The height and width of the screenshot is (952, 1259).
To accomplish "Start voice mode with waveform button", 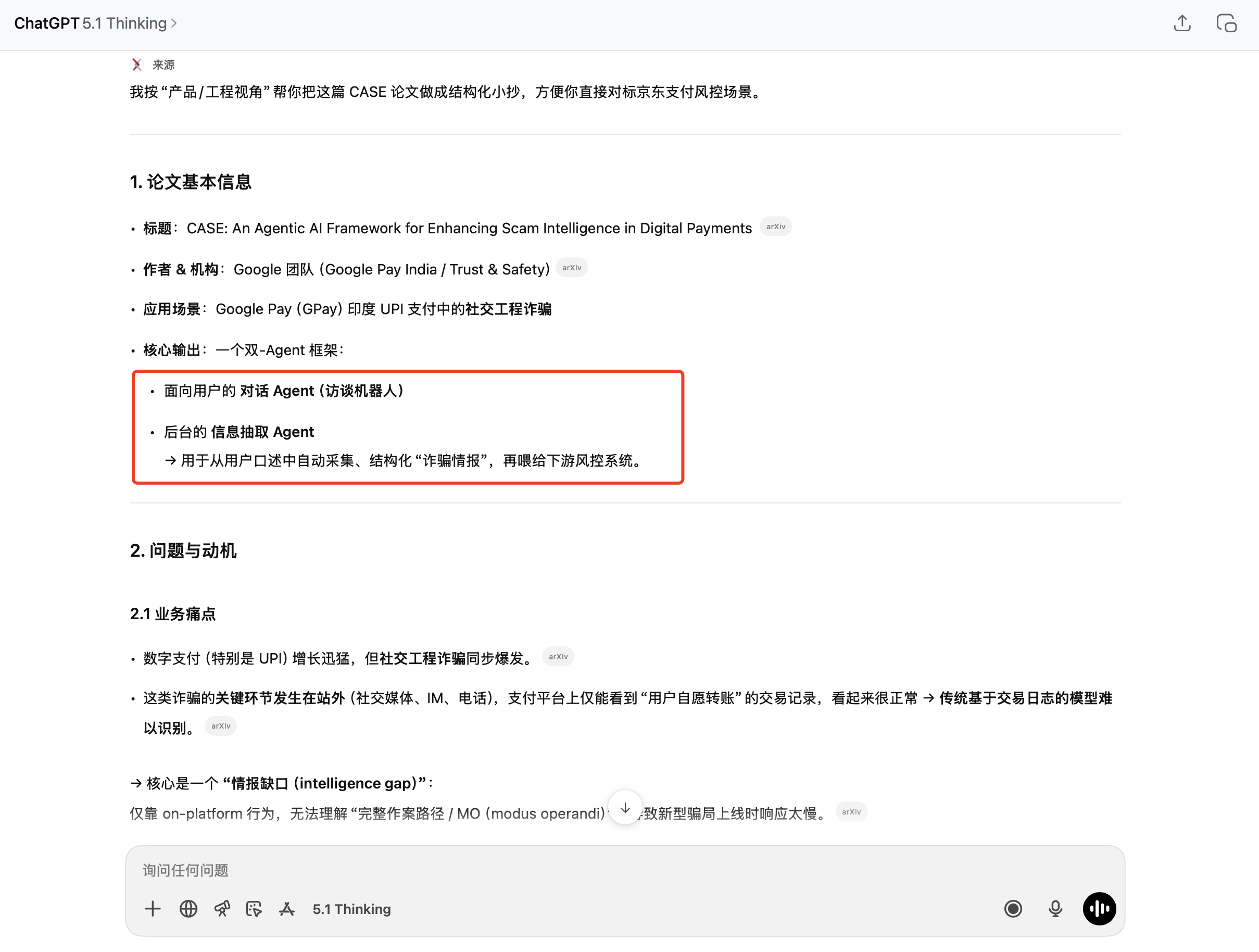I will coord(1099,909).
